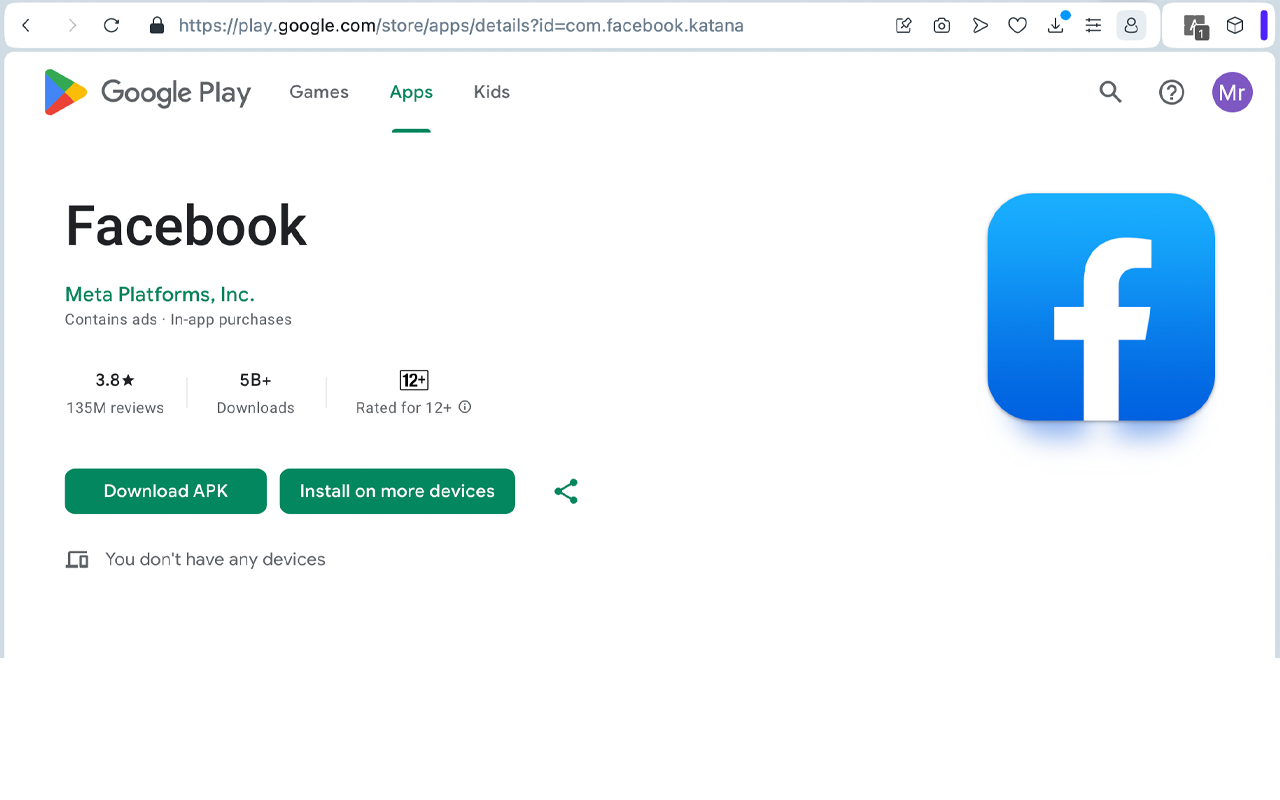Open the settings sliders icon
The width and height of the screenshot is (1280, 800).
coord(1094,26)
